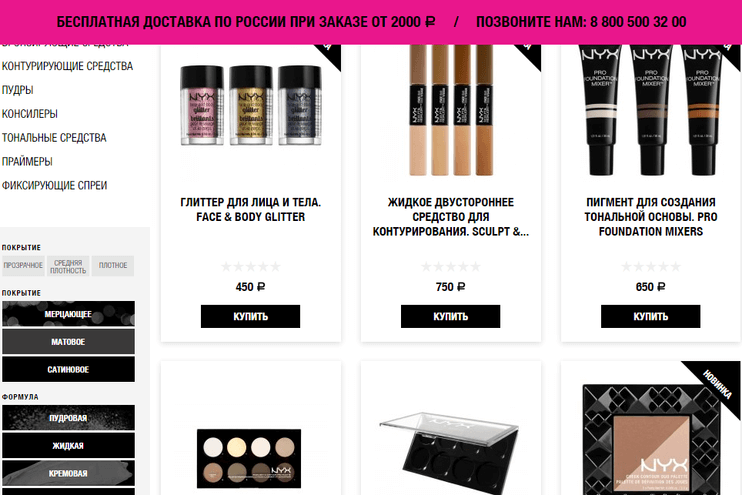The width and height of the screenshot is (742, 495).
Task: Click the glitter jars product image
Action: [x=250, y=105]
